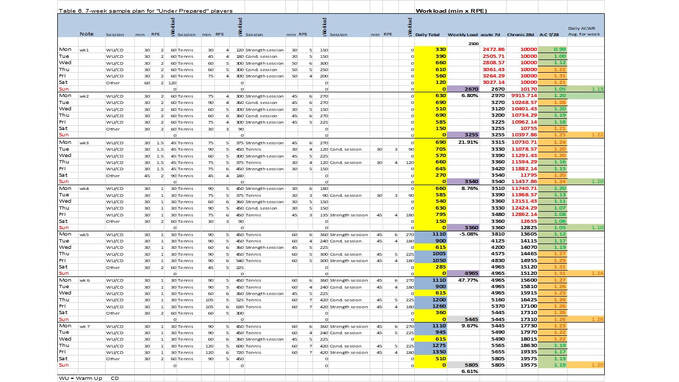The image size is (679, 382).
Task: Click the 'CD' footnote text
Action: tap(115, 378)
